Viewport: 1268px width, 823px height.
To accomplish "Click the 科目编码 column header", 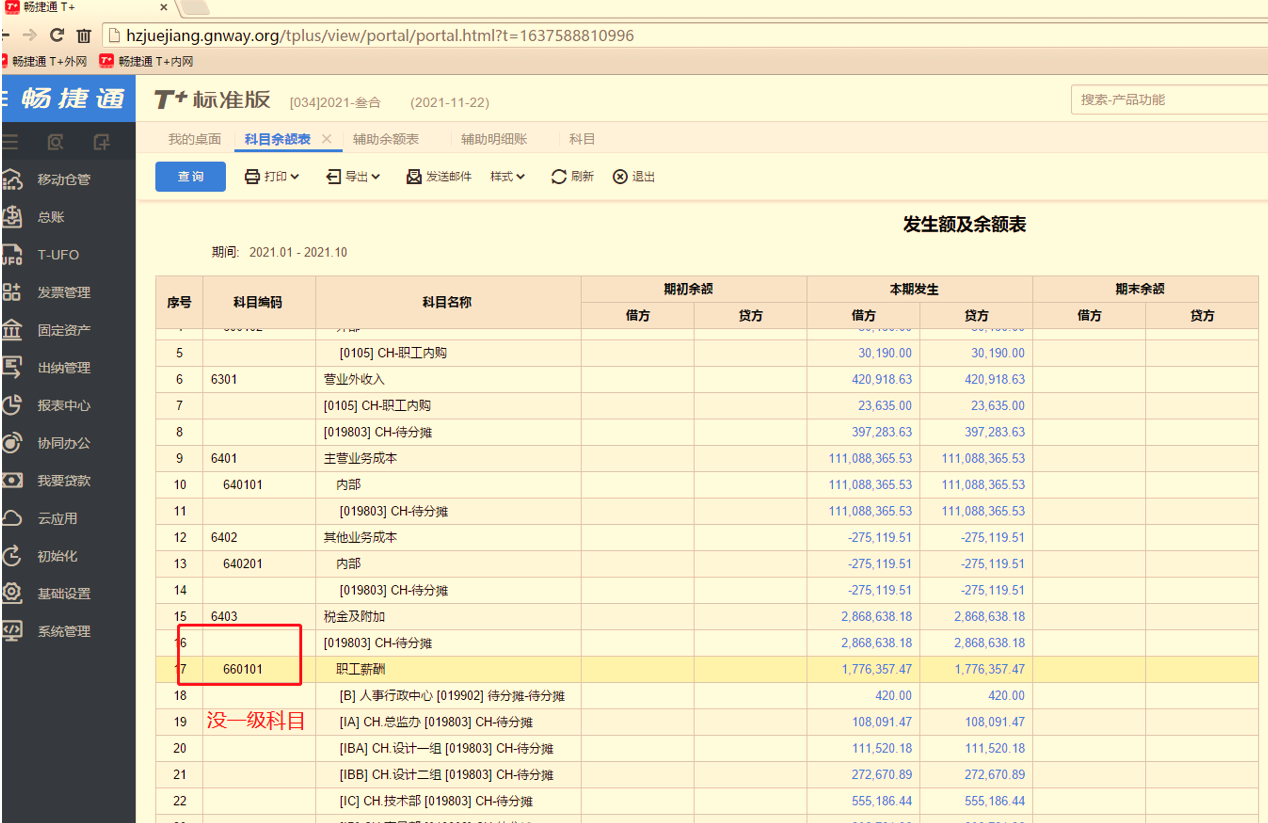I will click(258, 302).
